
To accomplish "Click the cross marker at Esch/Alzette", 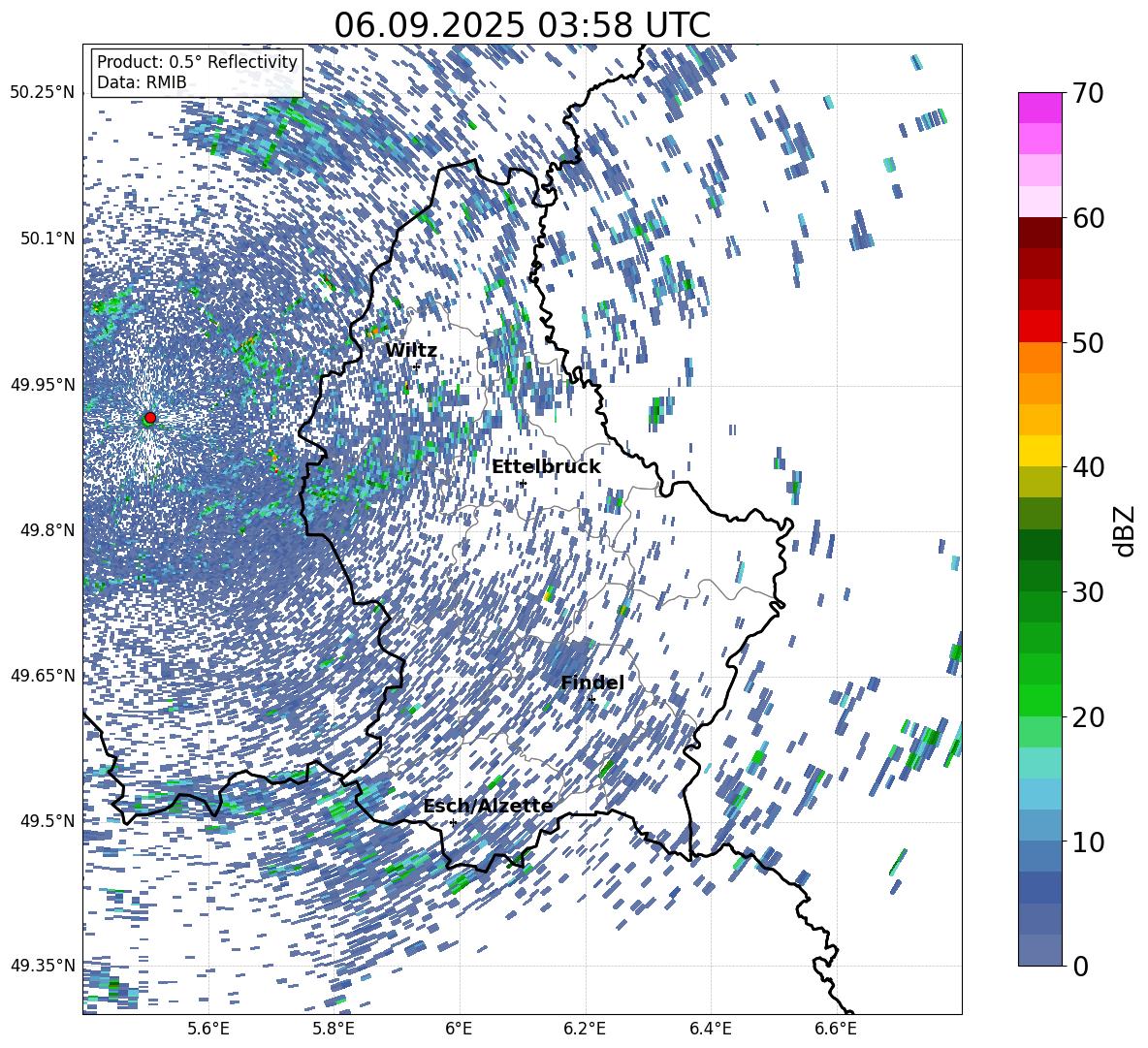I will [453, 822].
